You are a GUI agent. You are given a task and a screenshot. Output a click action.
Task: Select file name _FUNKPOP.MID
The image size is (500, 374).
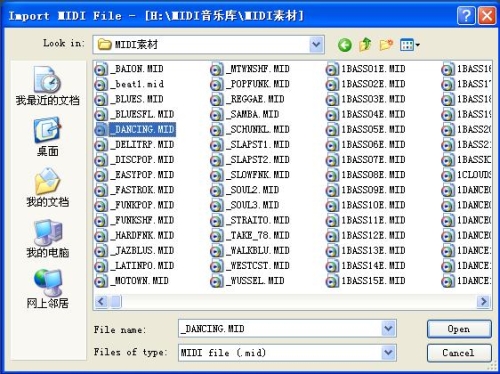click(x=143, y=205)
